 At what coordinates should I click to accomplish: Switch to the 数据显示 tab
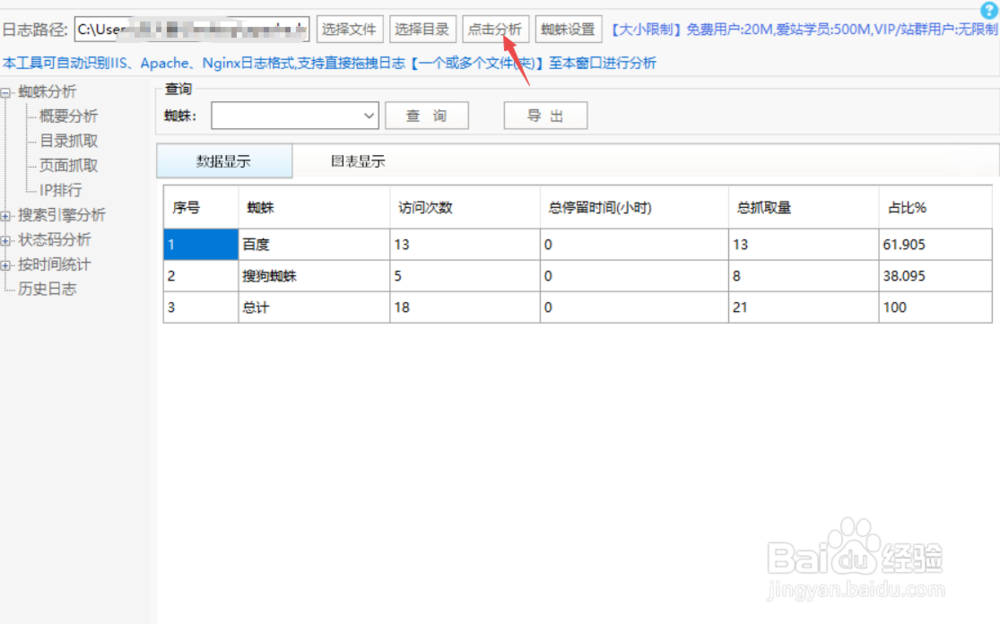[x=224, y=161]
